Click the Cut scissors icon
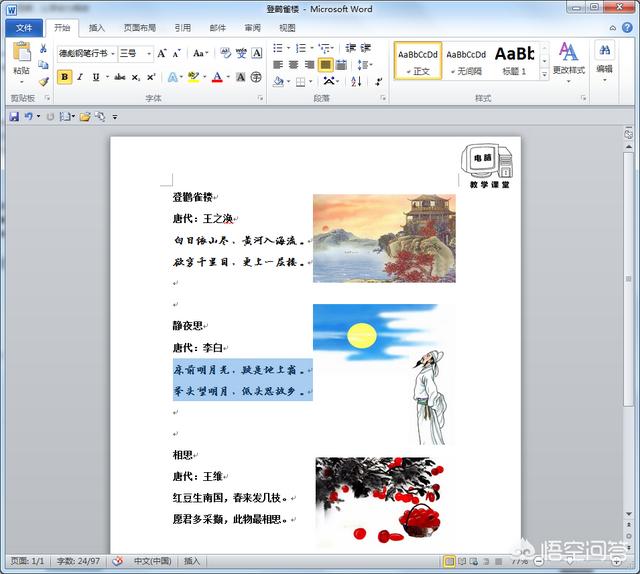Viewport: 640px width, 574px height. 43,49
